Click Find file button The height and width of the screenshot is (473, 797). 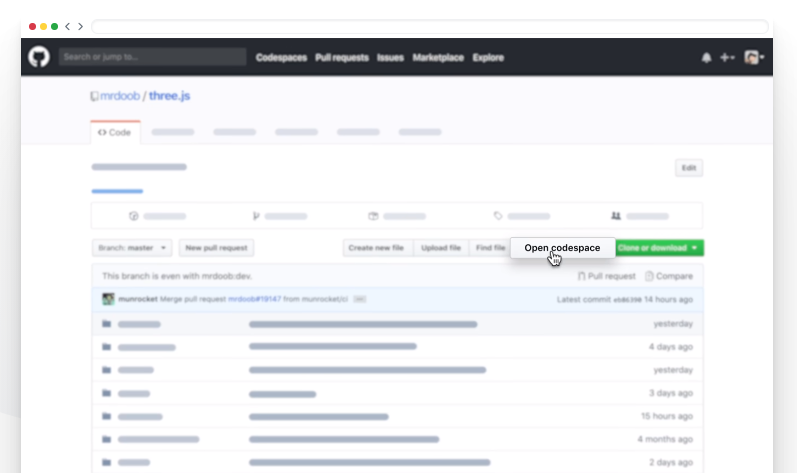click(x=490, y=248)
